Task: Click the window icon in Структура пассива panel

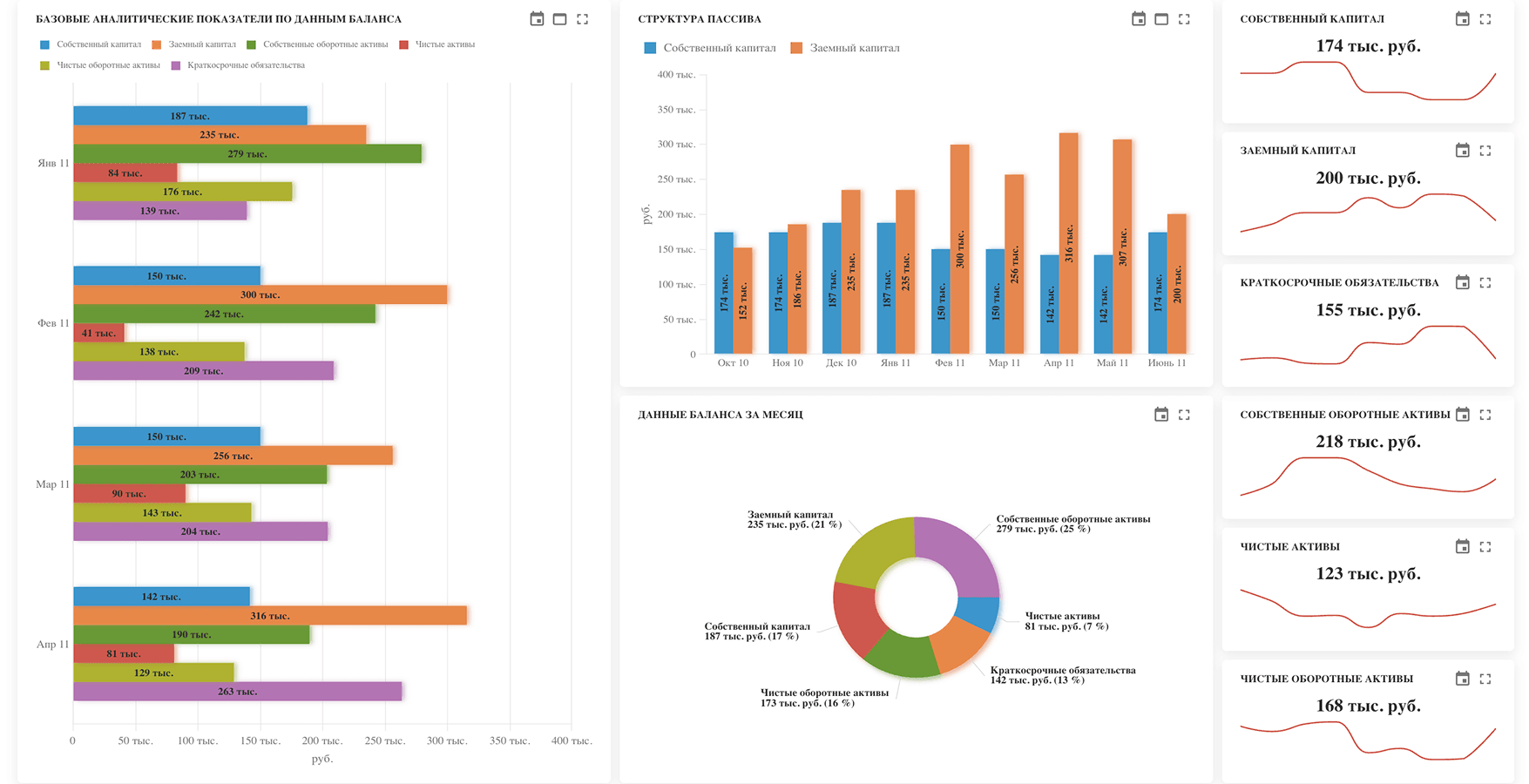Action: click(1161, 18)
